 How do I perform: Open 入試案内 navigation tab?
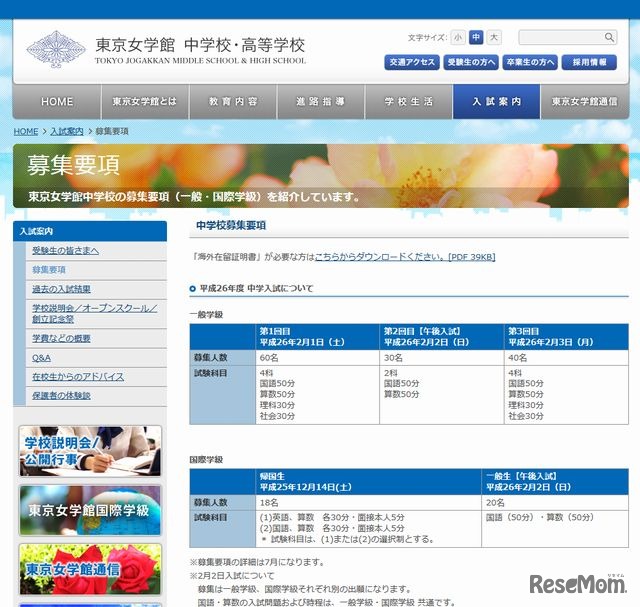coord(497,102)
